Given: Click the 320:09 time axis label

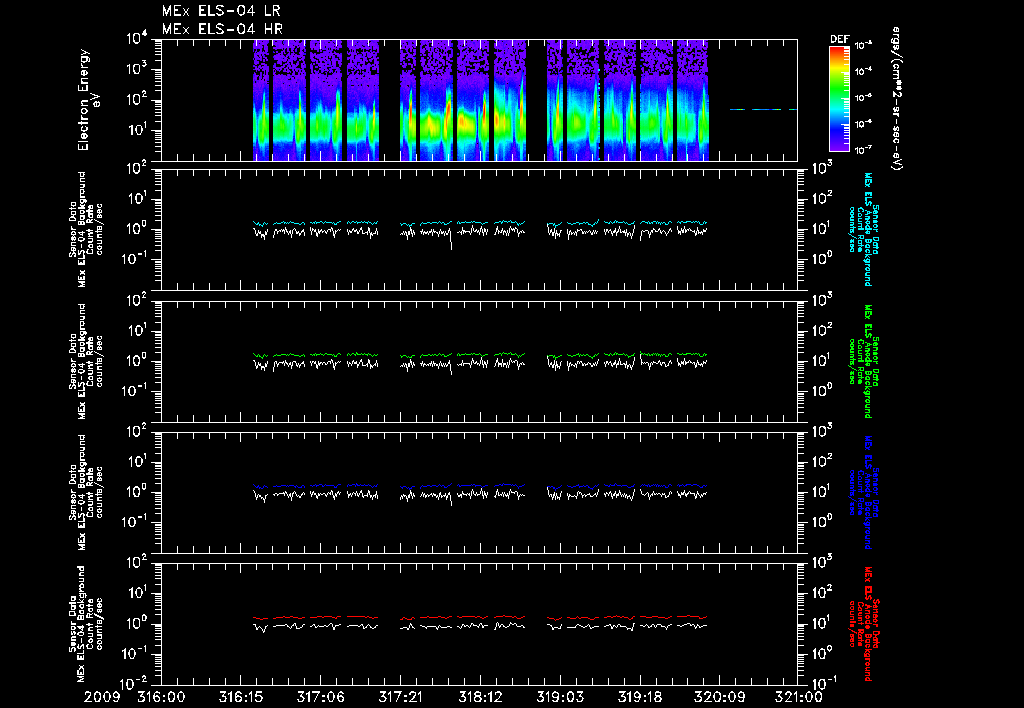Looking at the screenshot, I should pos(719,697).
